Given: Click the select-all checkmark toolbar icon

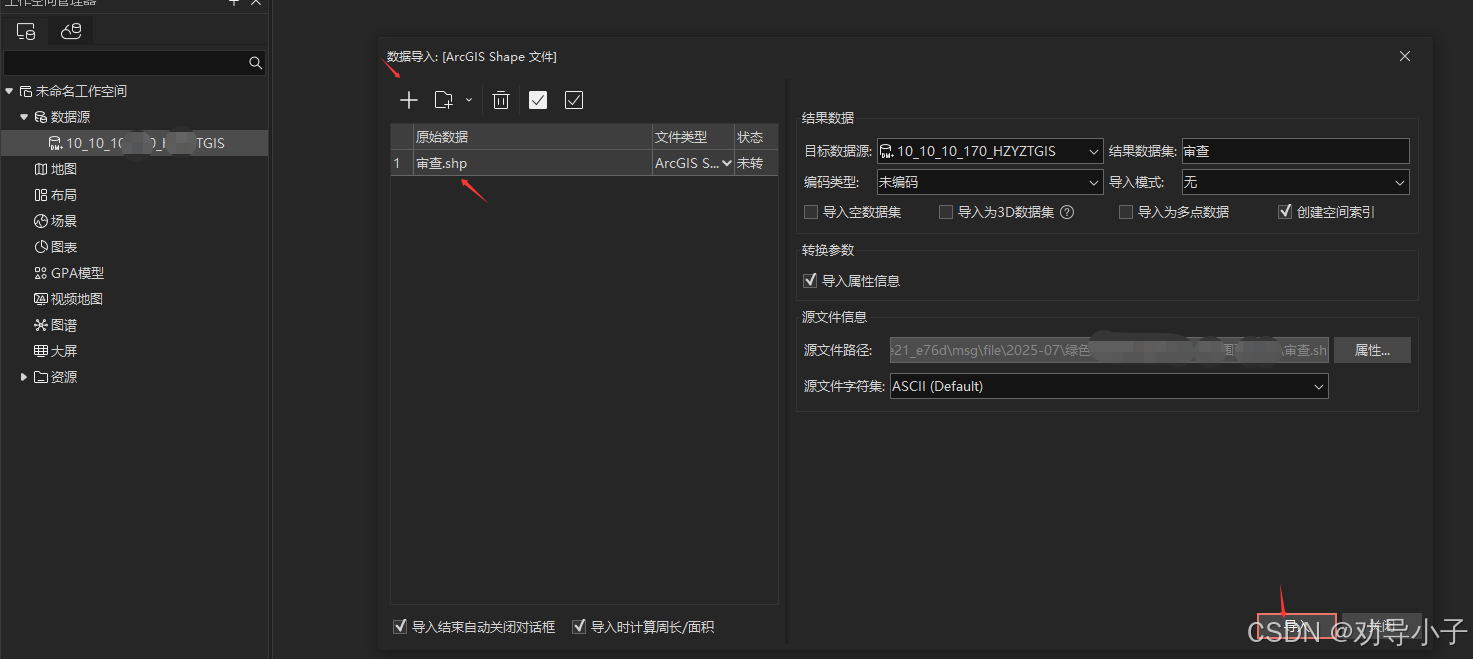Looking at the screenshot, I should point(537,100).
